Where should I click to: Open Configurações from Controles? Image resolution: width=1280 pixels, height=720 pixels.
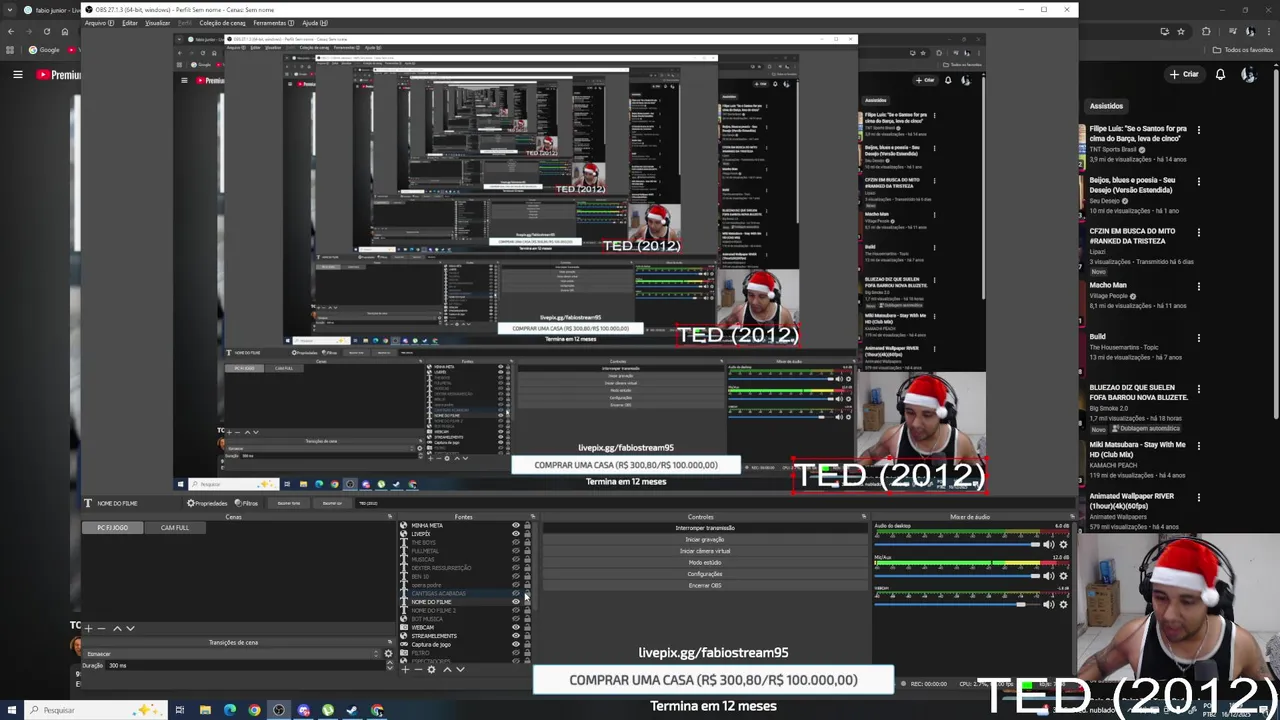704,574
